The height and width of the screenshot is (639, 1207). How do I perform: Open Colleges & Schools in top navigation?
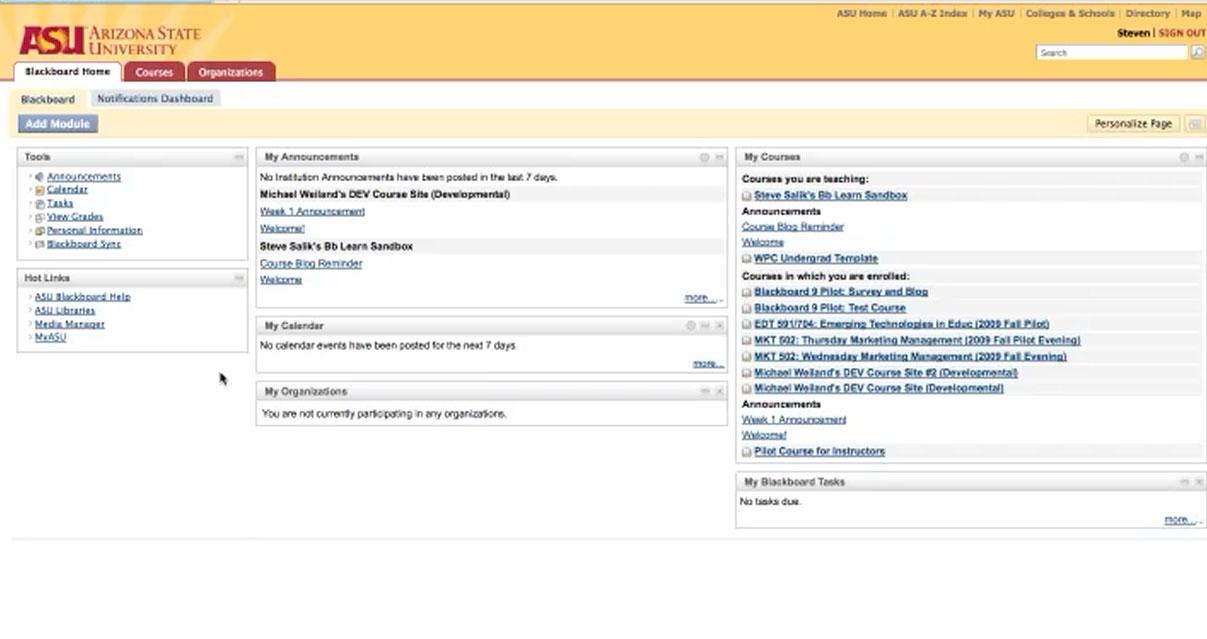pyautogui.click(x=1070, y=14)
